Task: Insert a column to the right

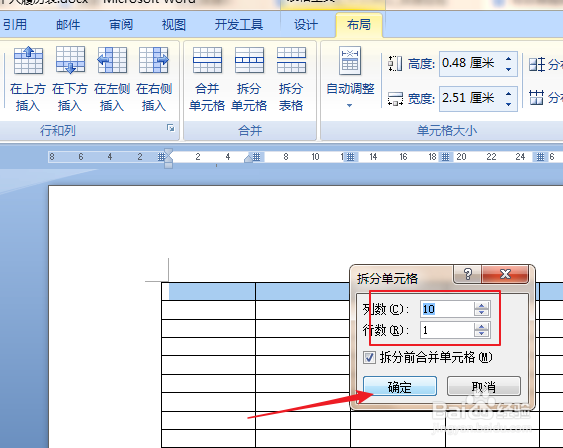Action: tap(154, 79)
